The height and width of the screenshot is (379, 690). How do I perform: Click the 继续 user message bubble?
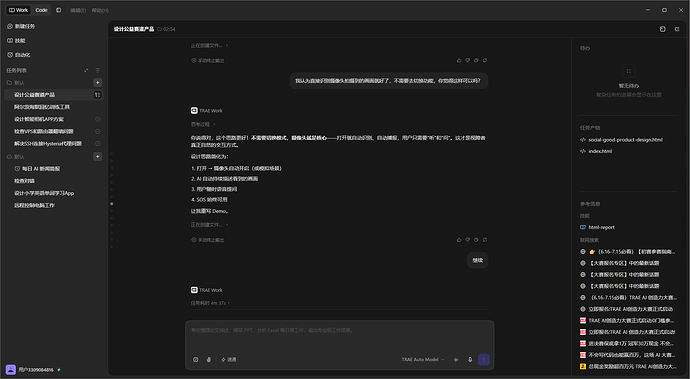point(477,260)
